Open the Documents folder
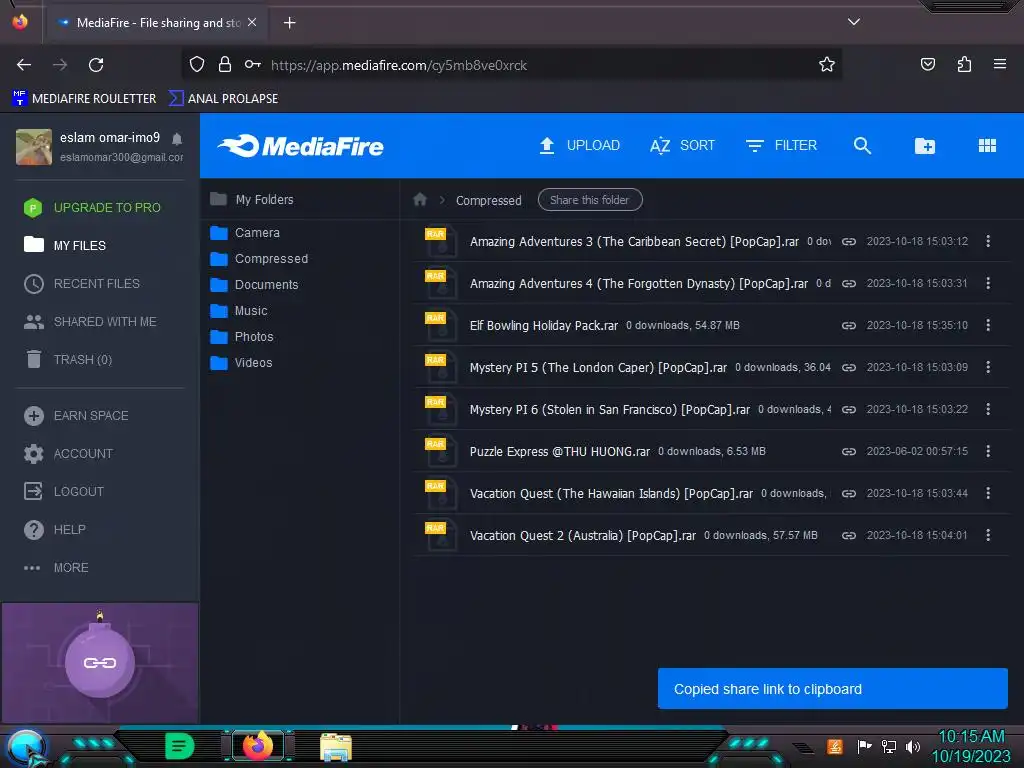The width and height of the screenshot is (1024, 768). [254, 285]
